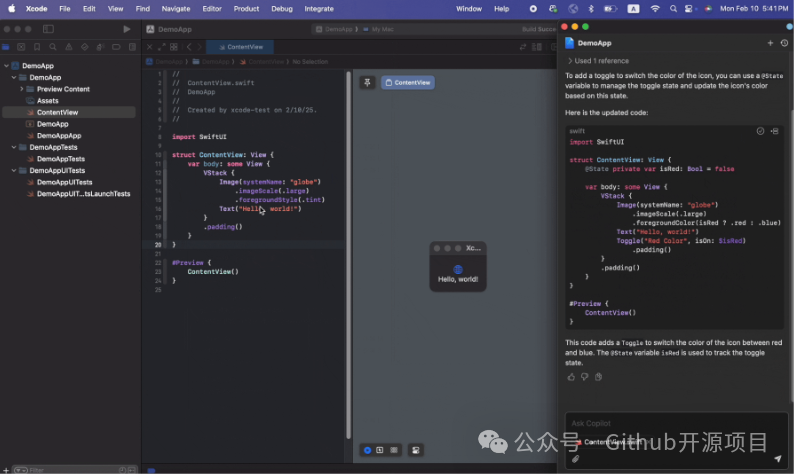Select ContentView in the project navigator
The image size is (794, 474).
pyautogui.click(x=69, y=112)
